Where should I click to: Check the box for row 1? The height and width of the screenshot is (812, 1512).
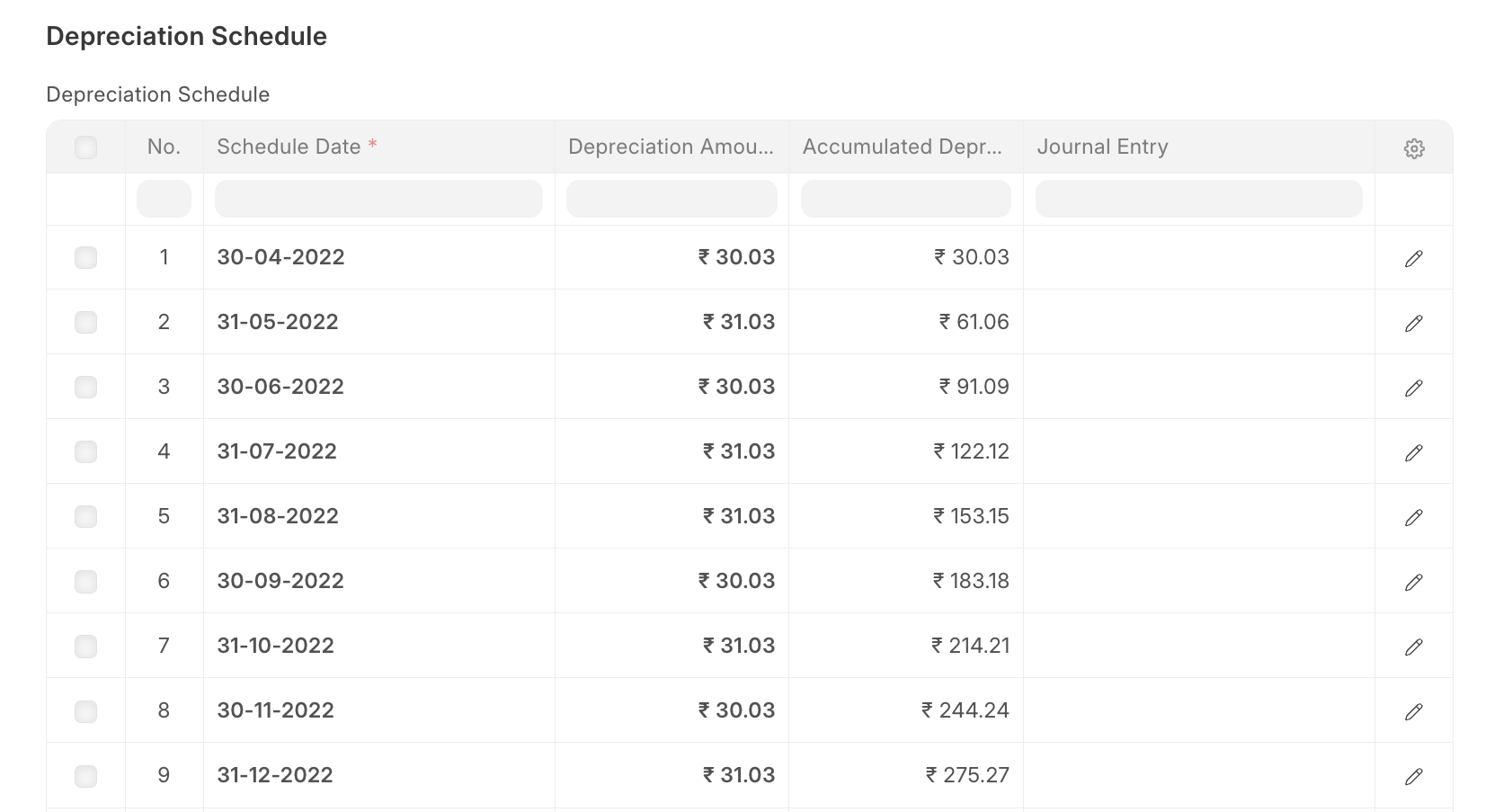[85, 258]
